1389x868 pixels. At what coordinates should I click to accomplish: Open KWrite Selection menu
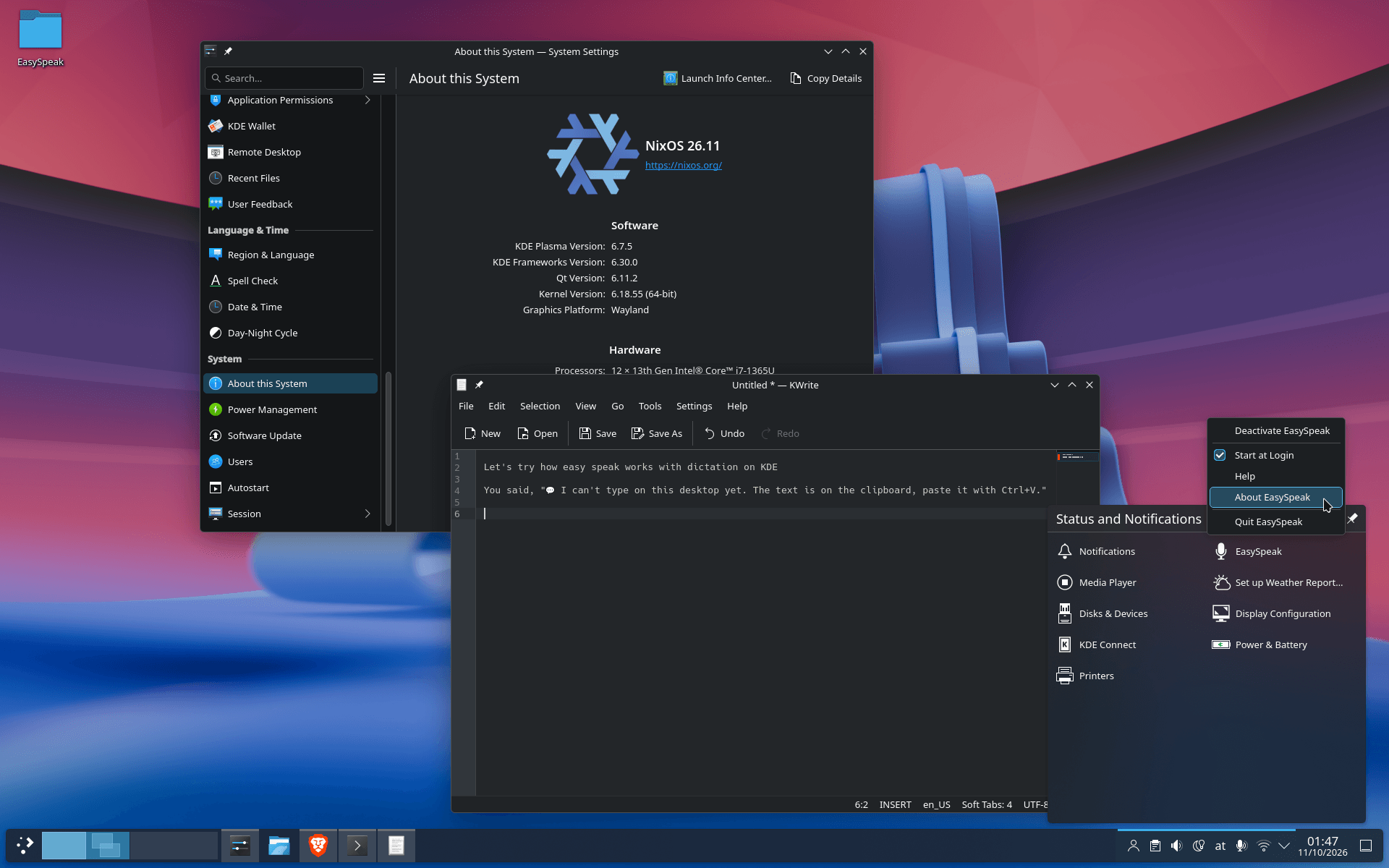[540, 406]
